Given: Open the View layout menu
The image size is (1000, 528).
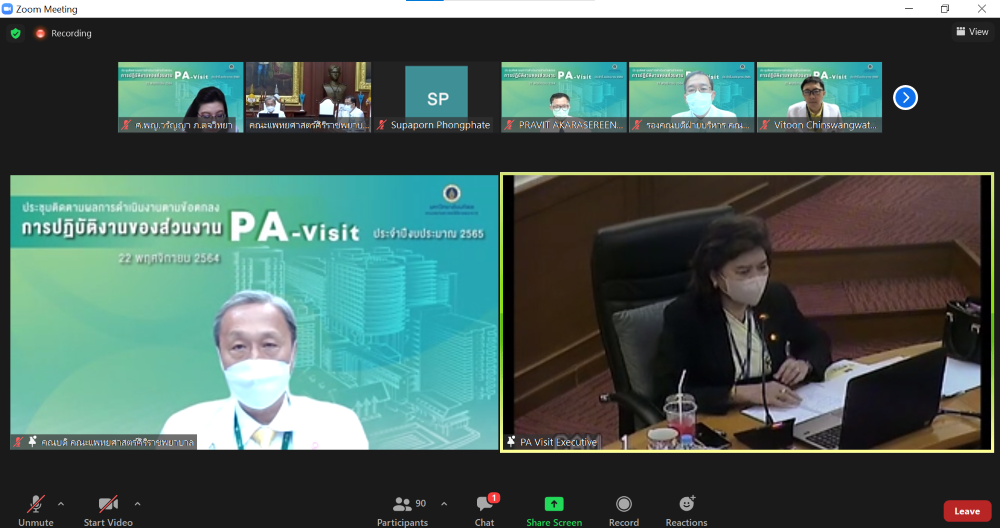Looking at the screenshot, I should (x=972, y=31).
